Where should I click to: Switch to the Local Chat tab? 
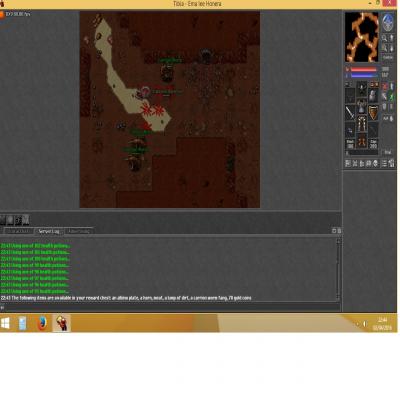click(18, 231)
